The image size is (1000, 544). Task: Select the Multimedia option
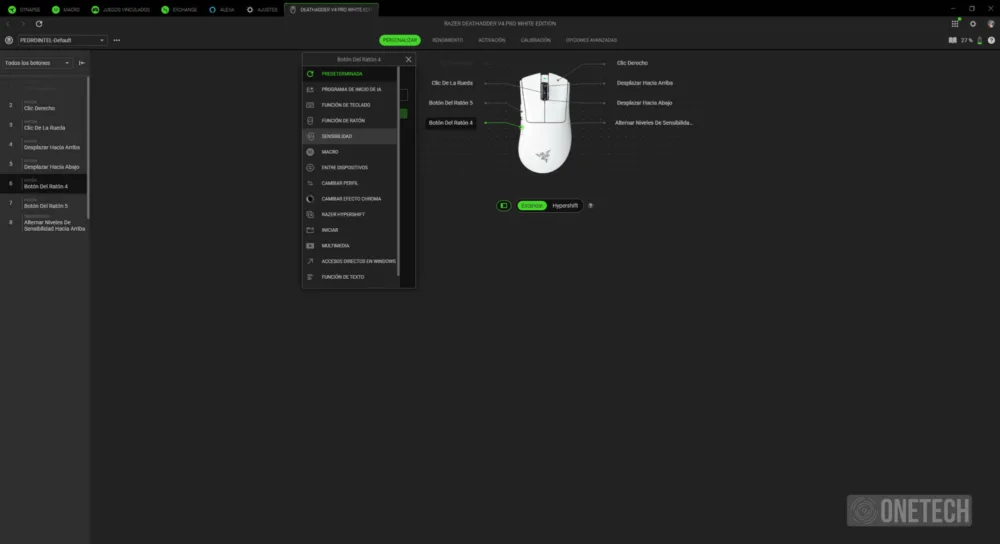pyautogui.click(x=350, y=246)
